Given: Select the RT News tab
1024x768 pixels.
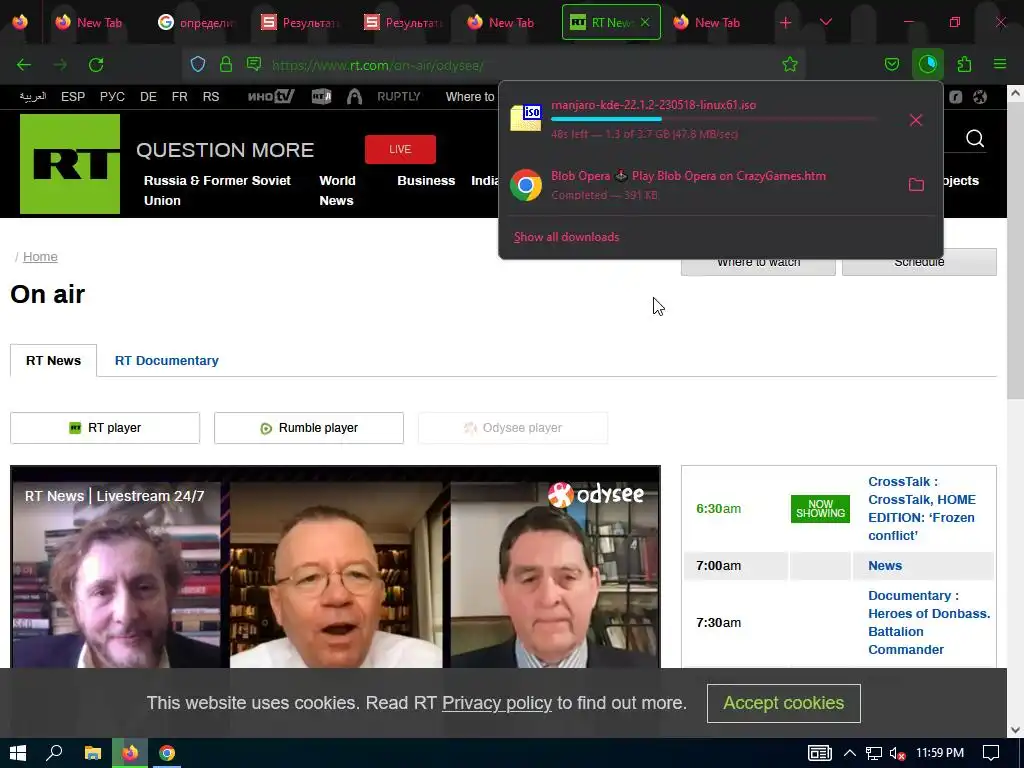Looking at the screenshot, I should coord(54,360).
